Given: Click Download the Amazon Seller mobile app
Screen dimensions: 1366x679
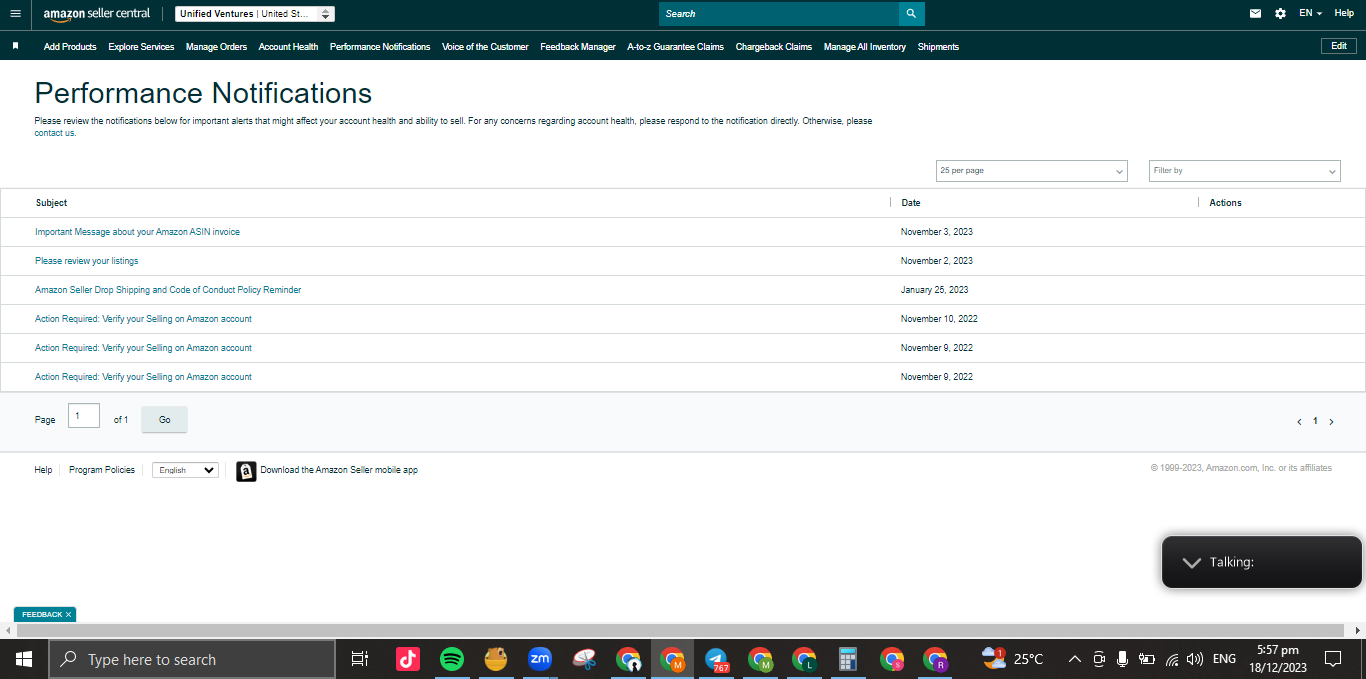Looking at the screenshot, I should [339, 470].
